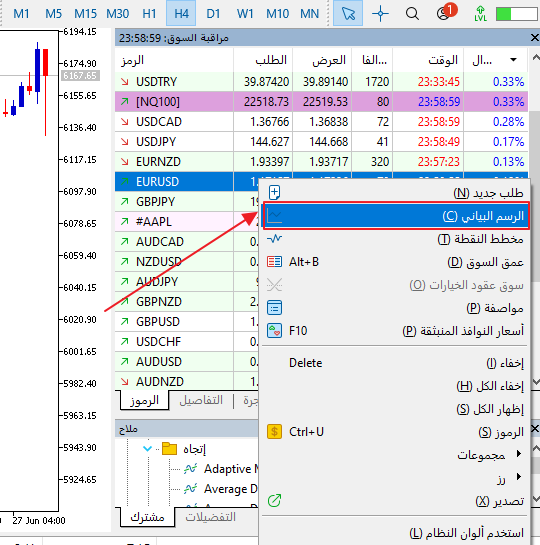Select the standard arrow cursor tool

pos(348,14)
